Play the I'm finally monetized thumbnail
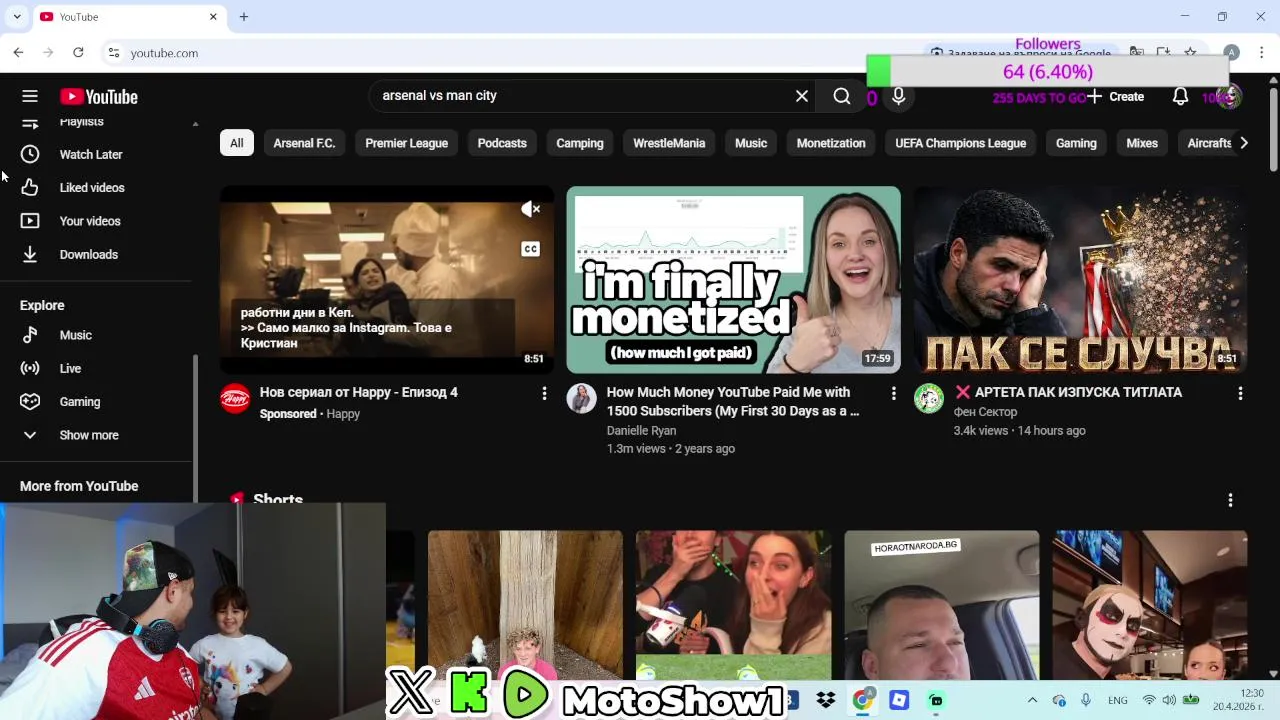 pyautogui.click(x=733, y=280)
